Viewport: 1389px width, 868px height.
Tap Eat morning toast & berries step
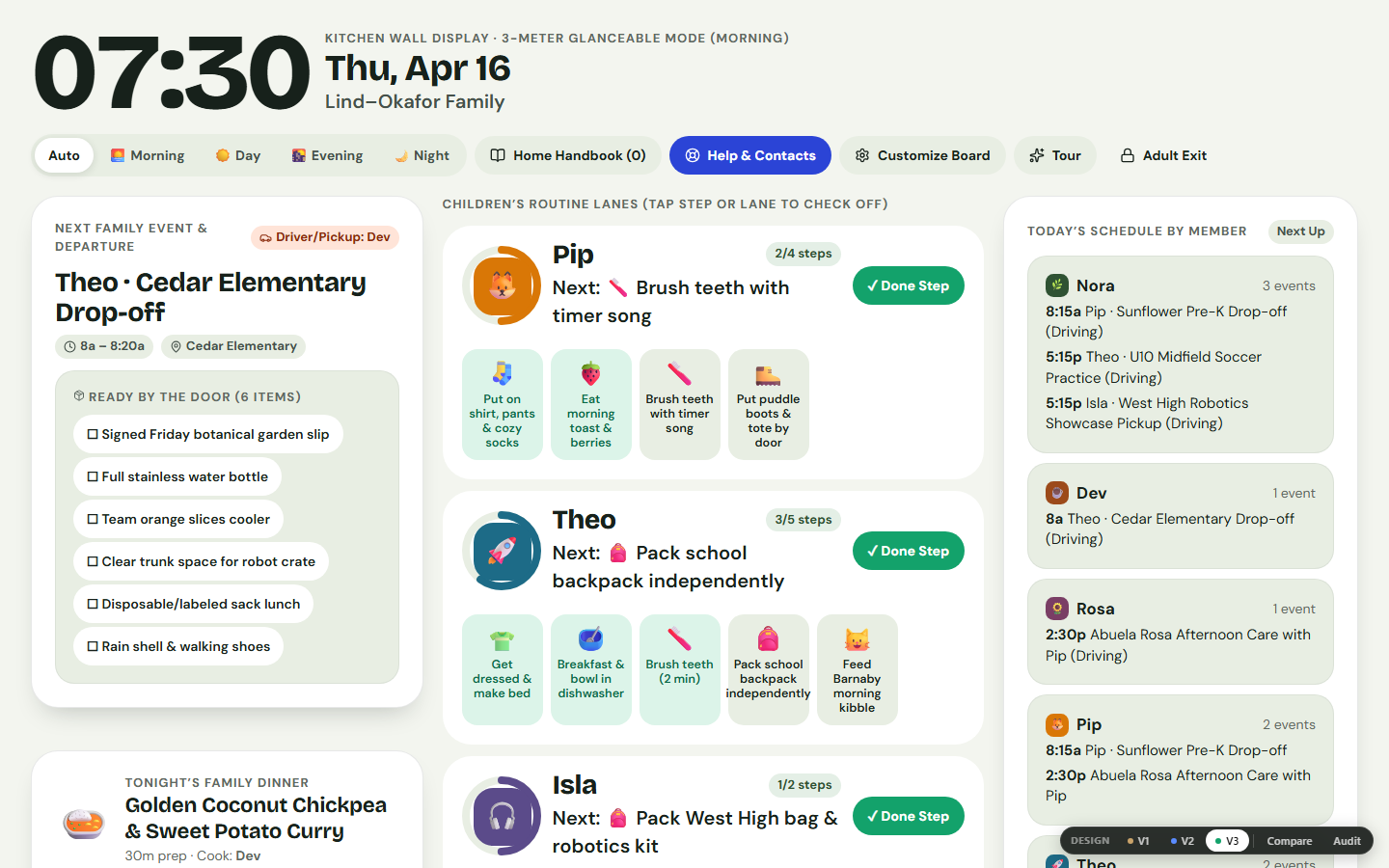tap(590, 404)
